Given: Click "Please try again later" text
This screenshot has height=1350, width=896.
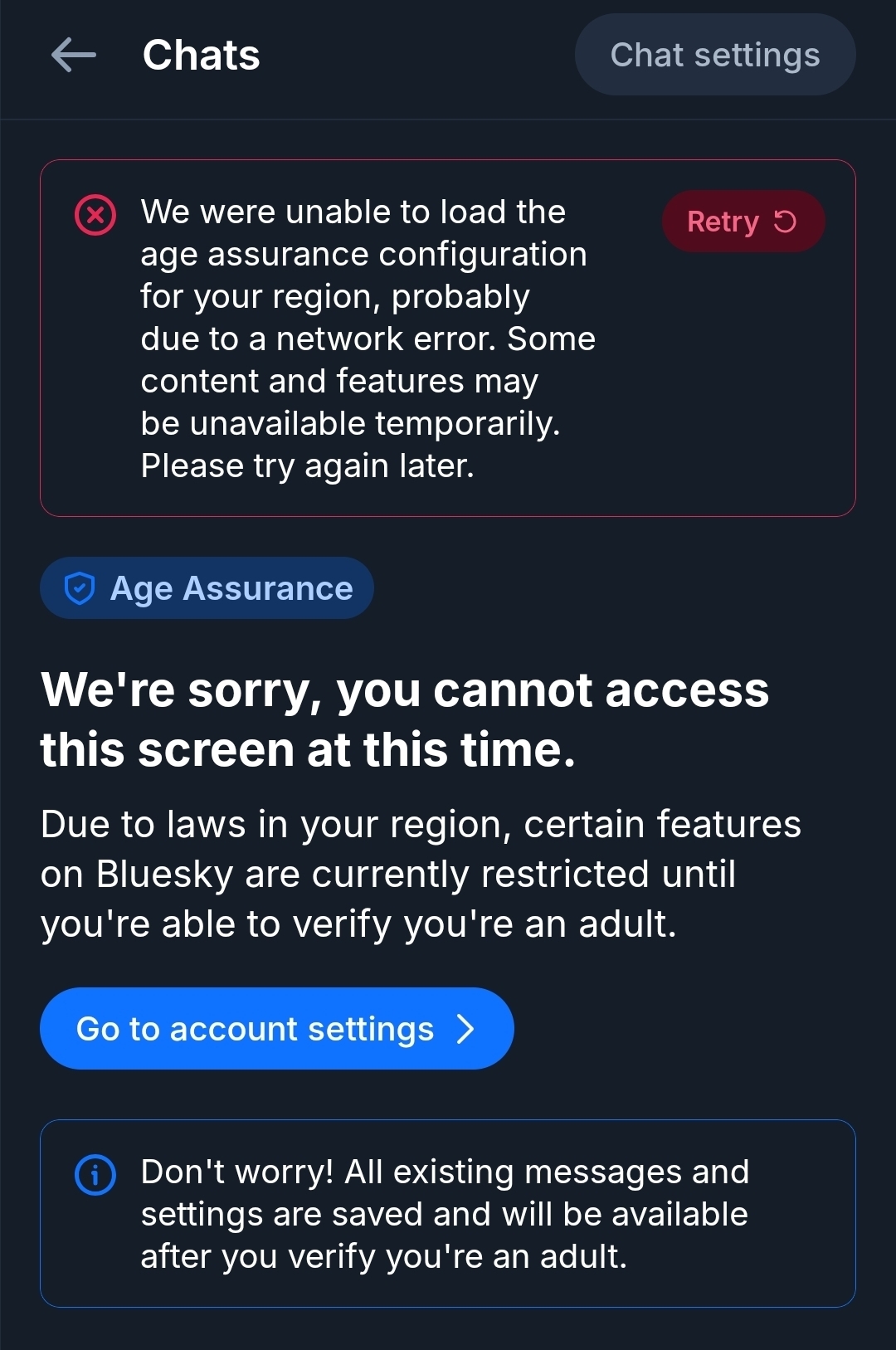Looking at the screenshot, I should coord(308,466).
